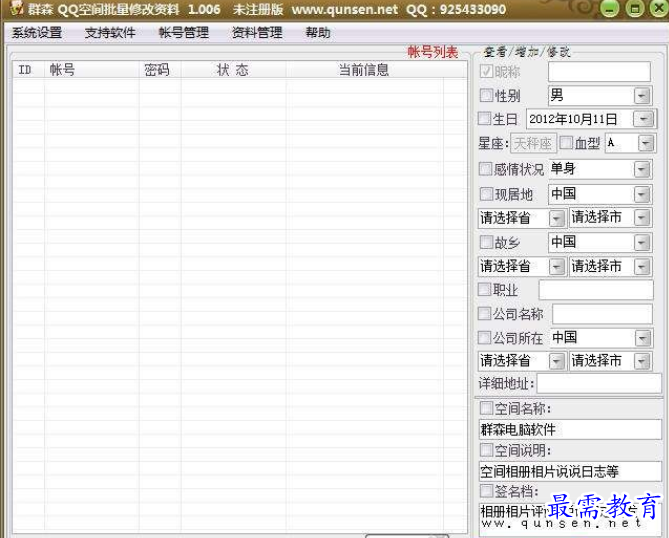Click the 空间名称 field with 群森电脑软件
This screenshot has height=538, width=669.
tap(570, 429)
